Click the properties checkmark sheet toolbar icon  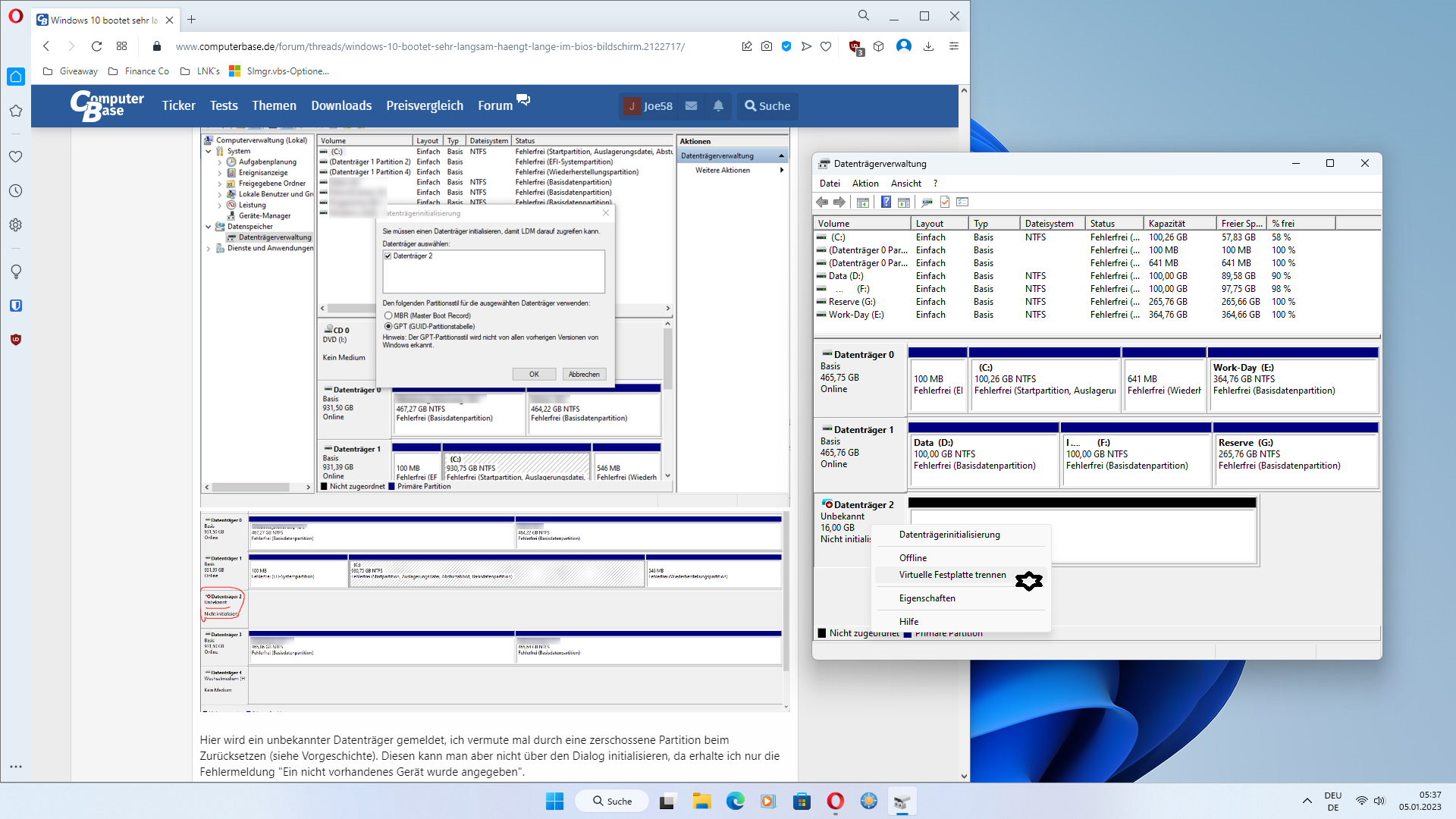pyautogui.click(x=945, y=202)
